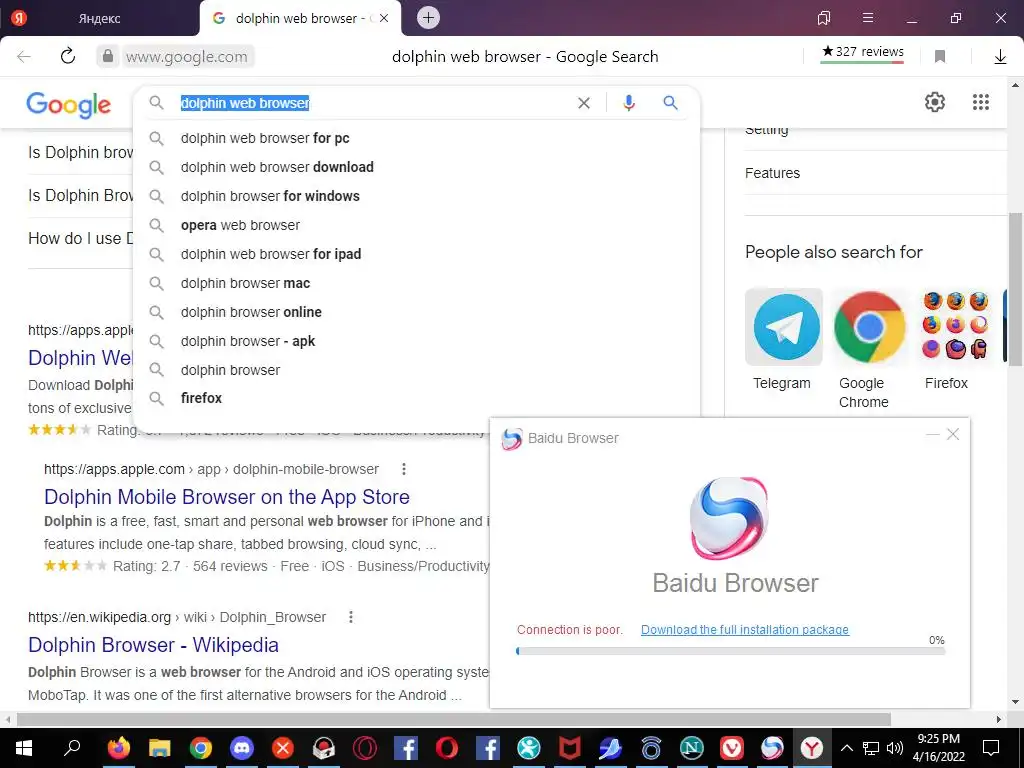Open the Google apps grid

coord(981,102)
